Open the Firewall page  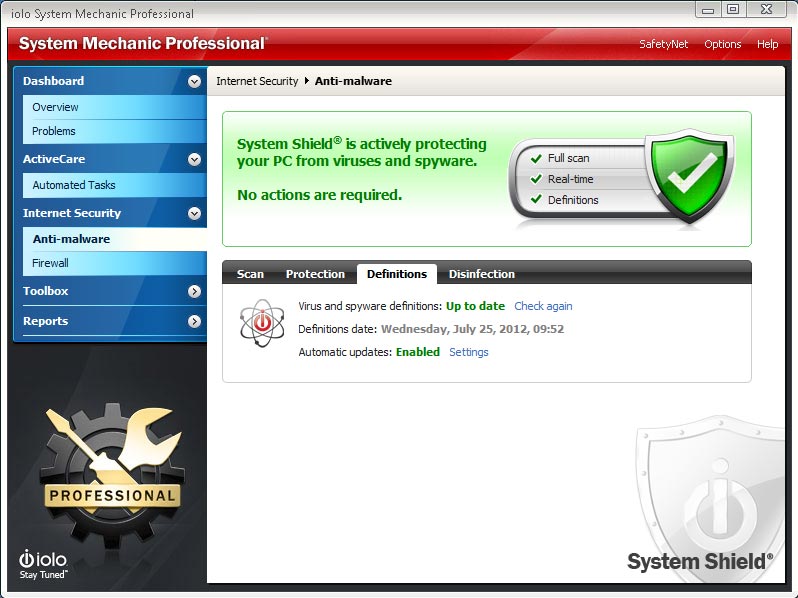(115, 263)
